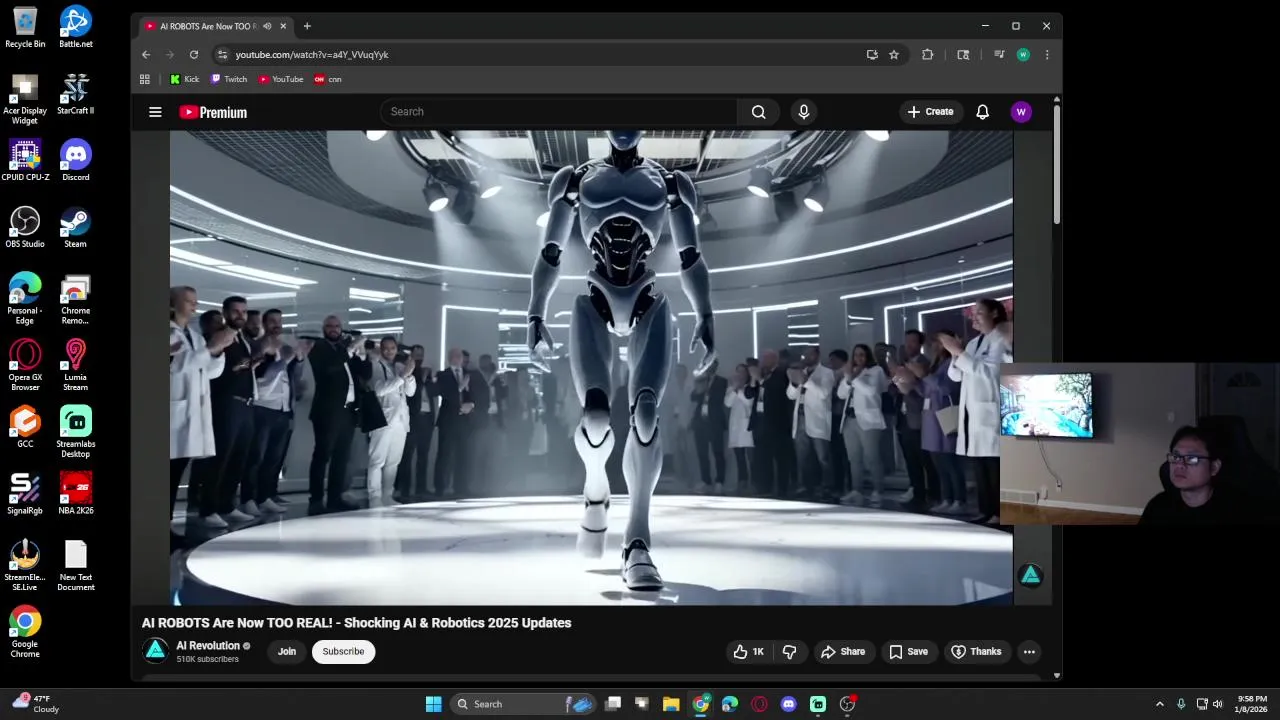Reload the page in Chrome
Image resolution: width=1280 pixels, height=720 pixels.
point(194,55)
